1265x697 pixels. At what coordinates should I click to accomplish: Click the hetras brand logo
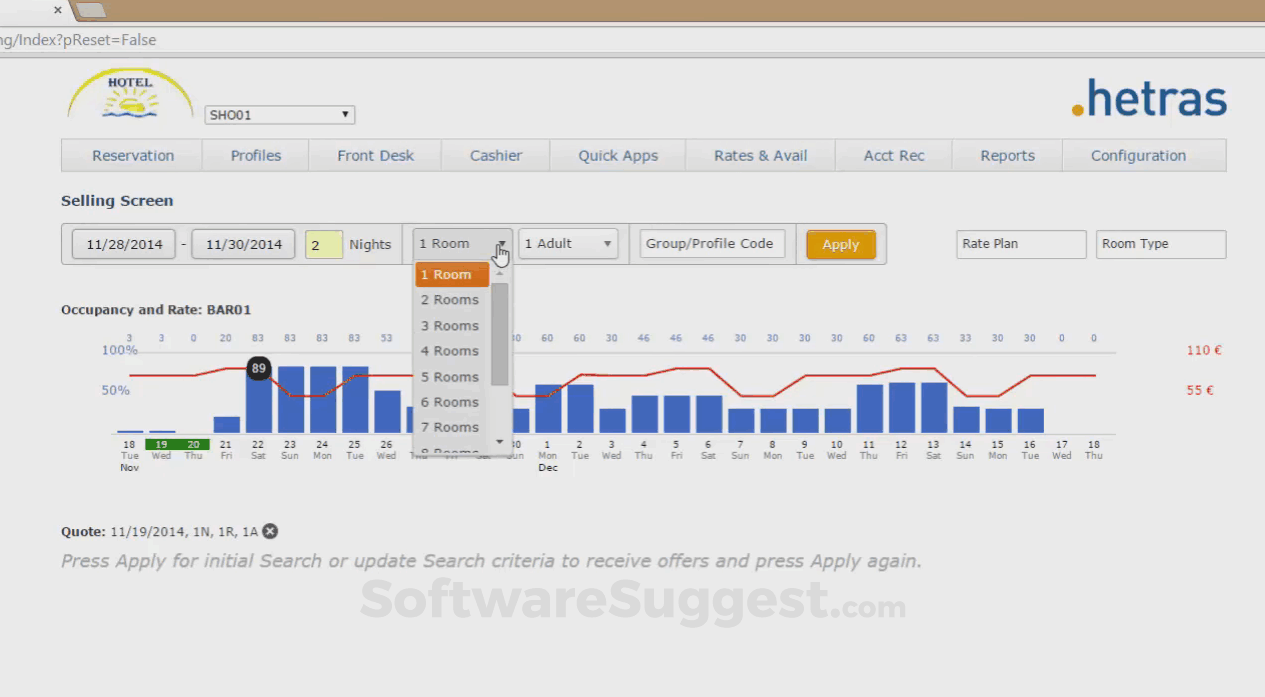[x=1149, y=99]
